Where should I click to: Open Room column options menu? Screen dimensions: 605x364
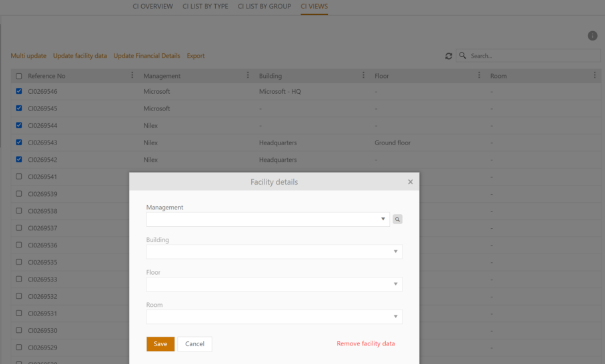[x=594, y=75]
